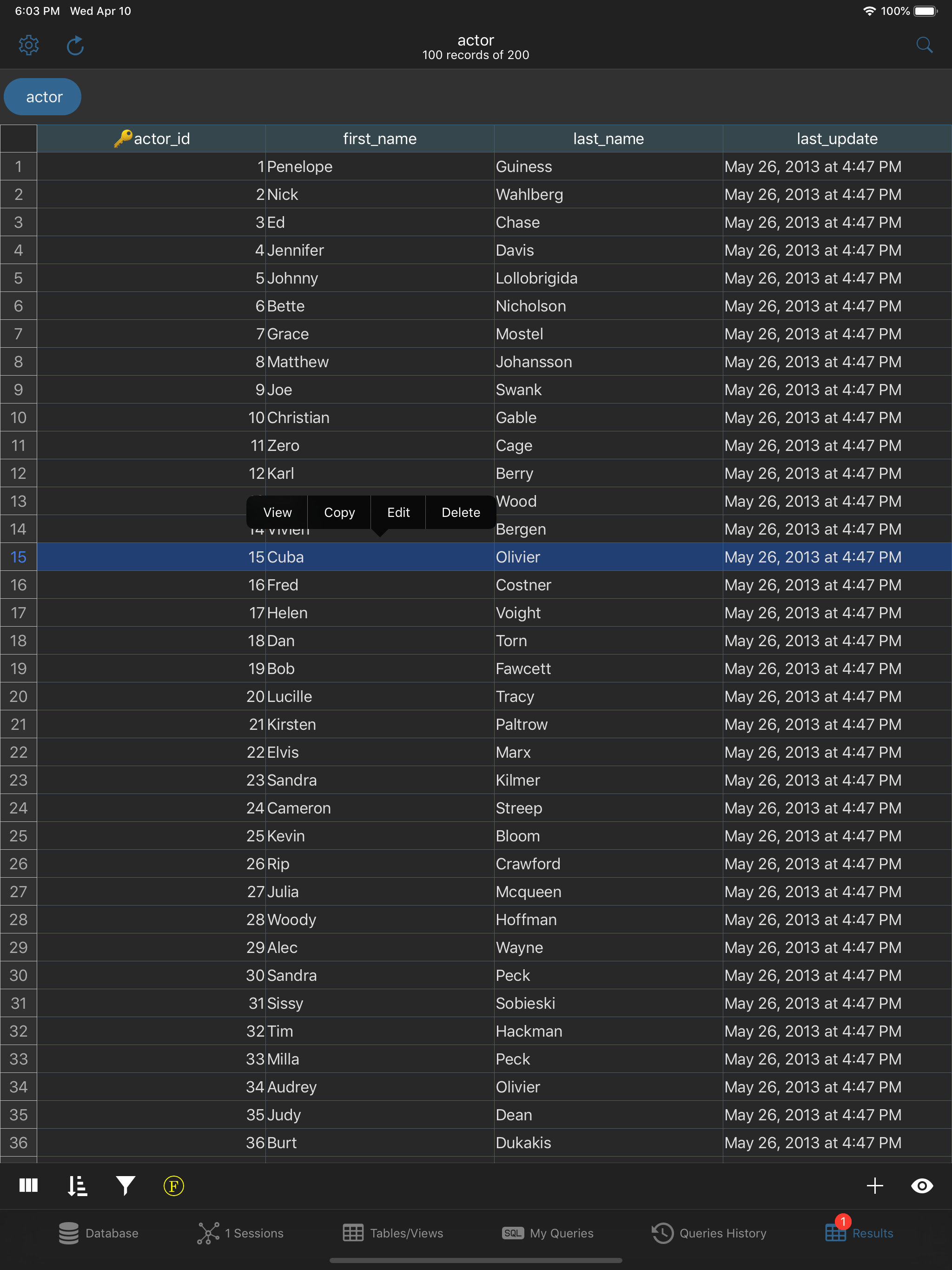
Task: Select the actor table pill button
Action: (42, 96)
